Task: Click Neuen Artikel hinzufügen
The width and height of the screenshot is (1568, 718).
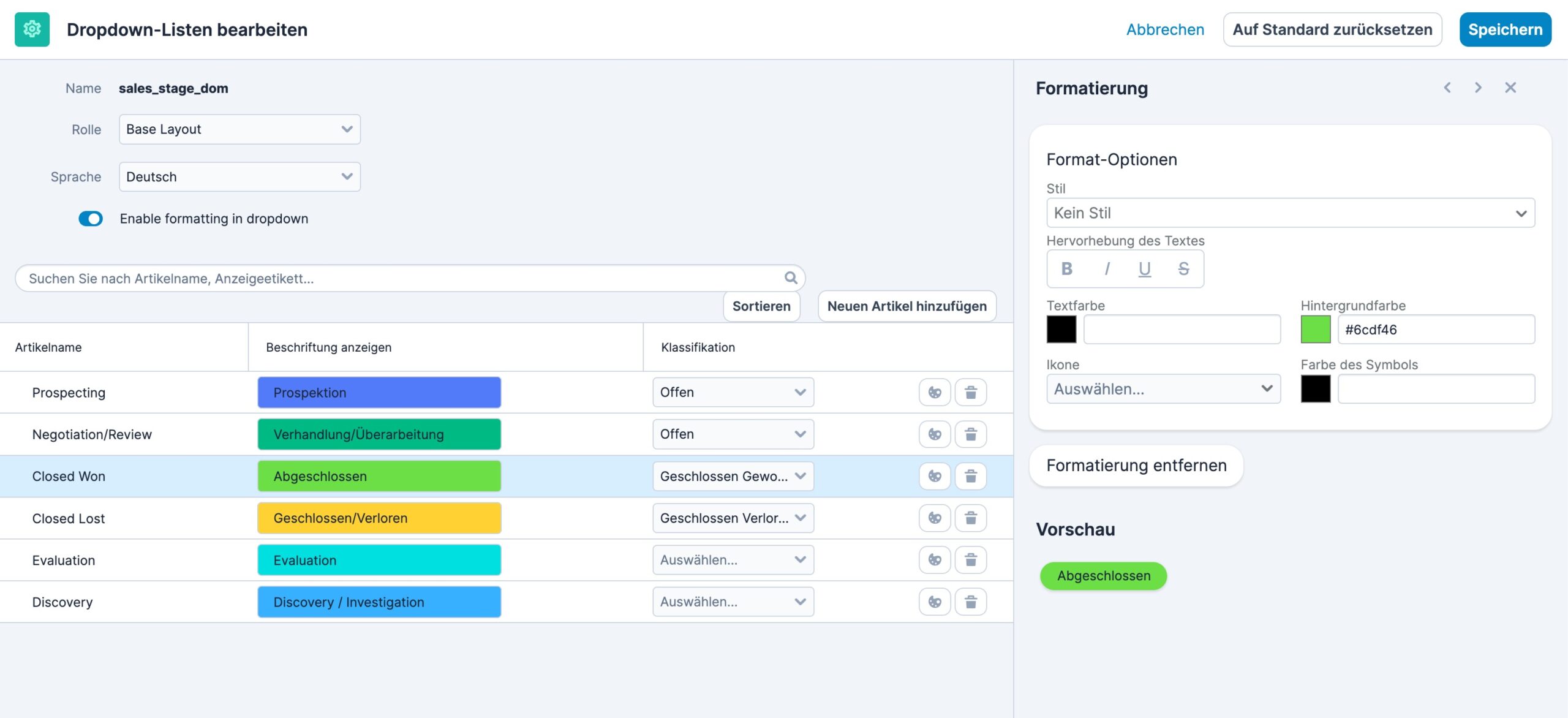Action: coord(907,306)
